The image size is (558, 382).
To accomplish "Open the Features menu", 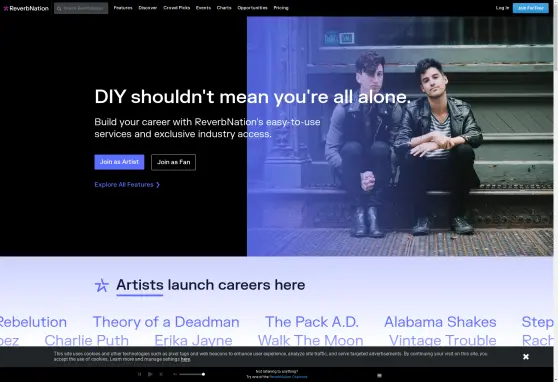I will [123, 8].
